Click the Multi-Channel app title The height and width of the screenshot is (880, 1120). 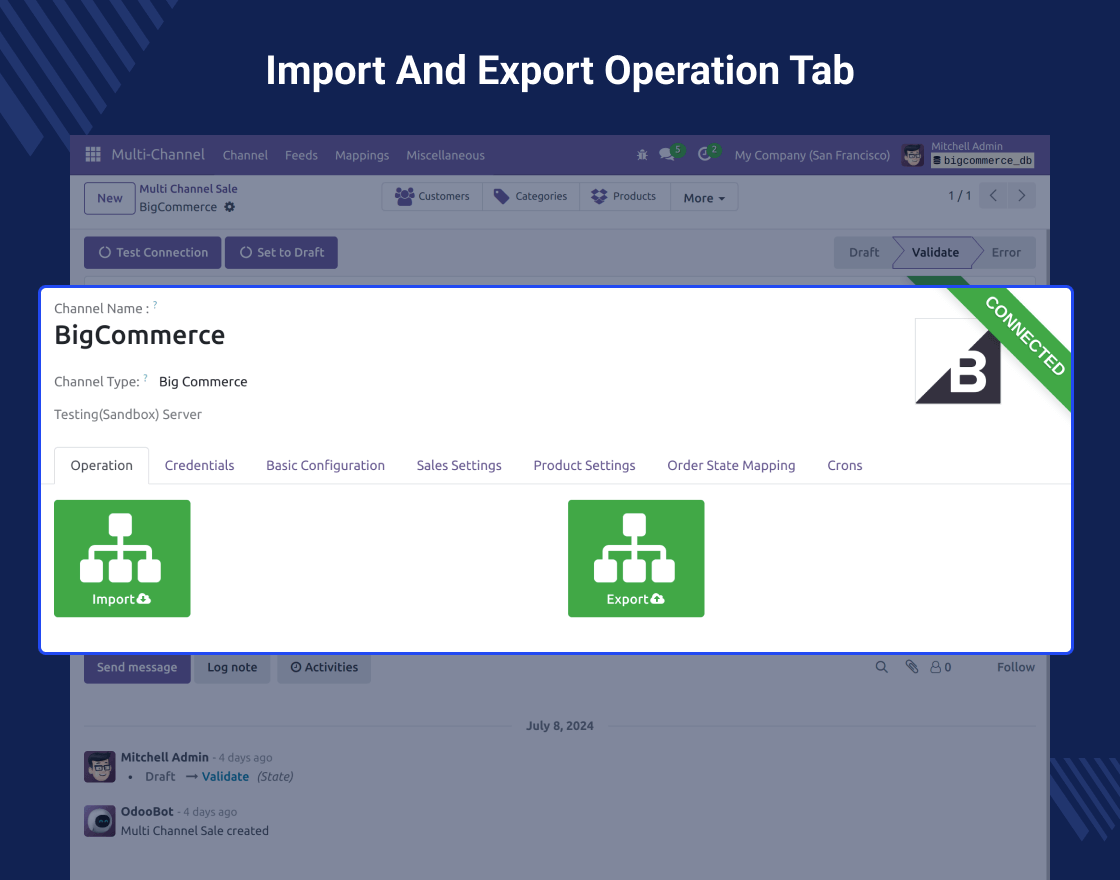coord(158,154)
